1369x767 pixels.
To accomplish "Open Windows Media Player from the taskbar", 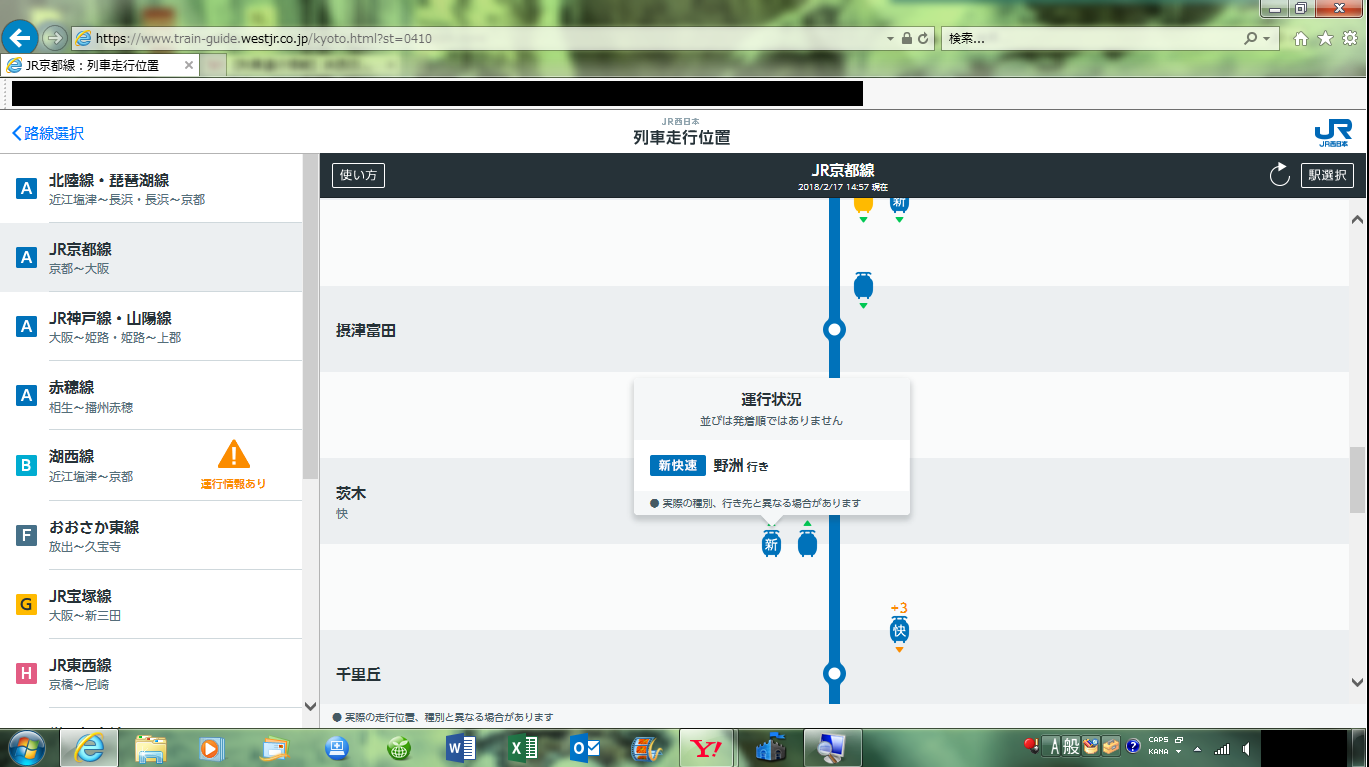I will (x=211, y=747).
